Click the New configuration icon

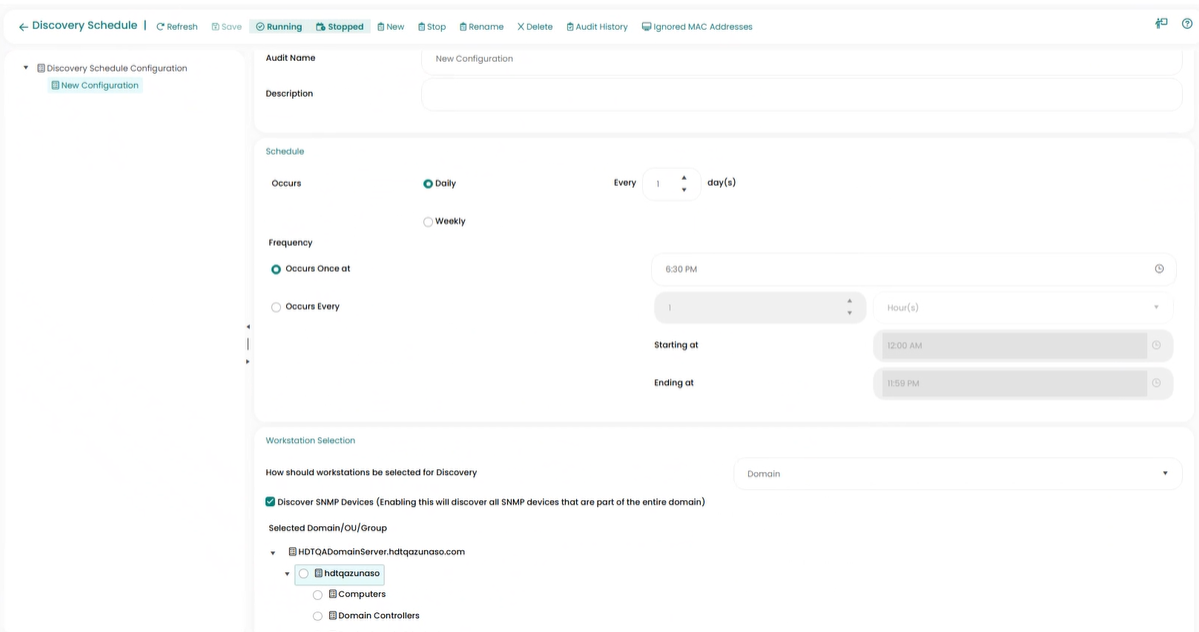tap(381, 27)
